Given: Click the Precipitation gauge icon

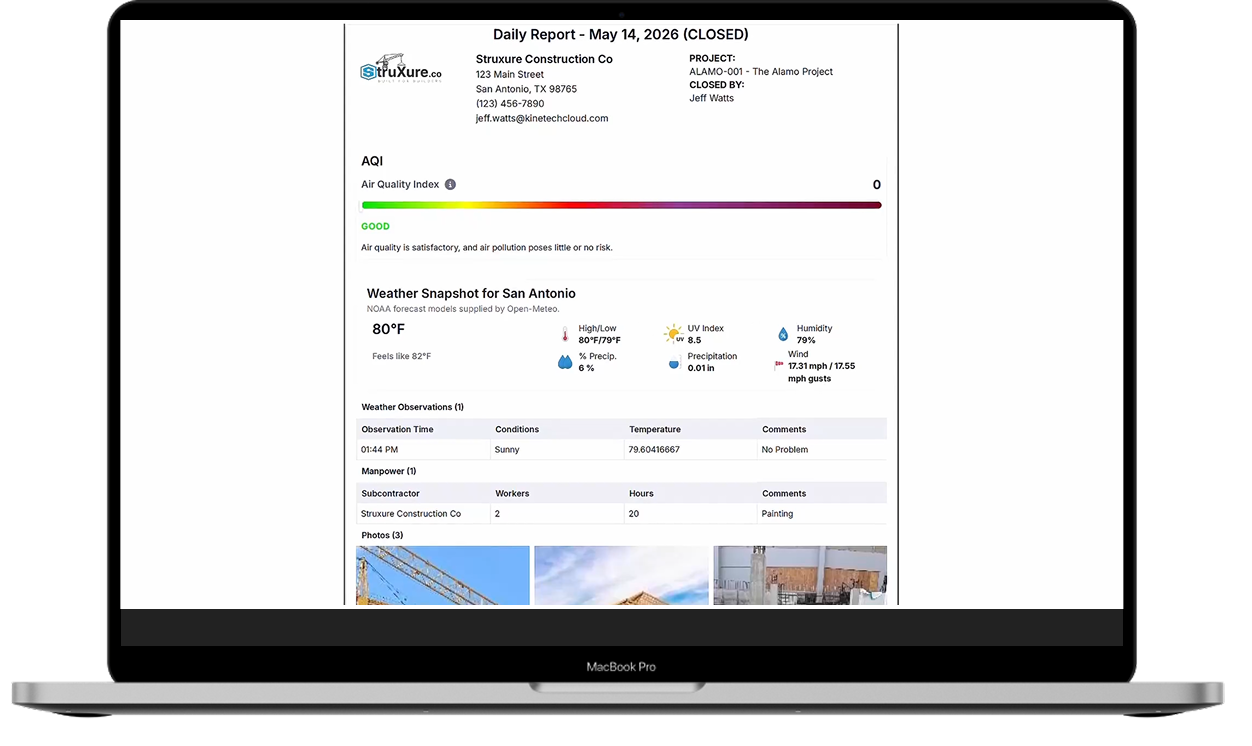Looking at the screenshot, I should tap(674, 362).
